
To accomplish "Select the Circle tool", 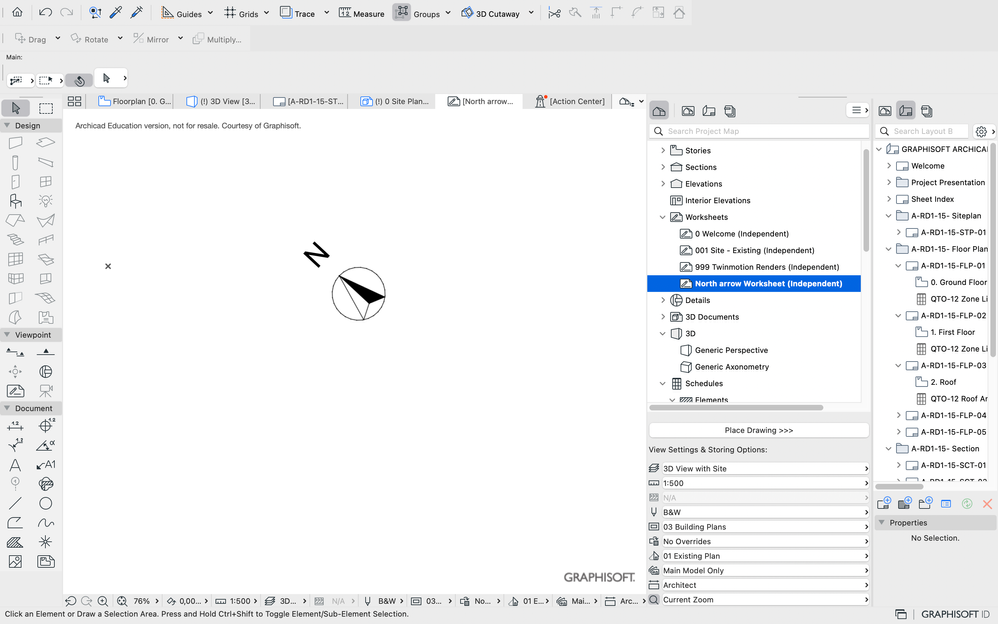I will click(46, 504).
